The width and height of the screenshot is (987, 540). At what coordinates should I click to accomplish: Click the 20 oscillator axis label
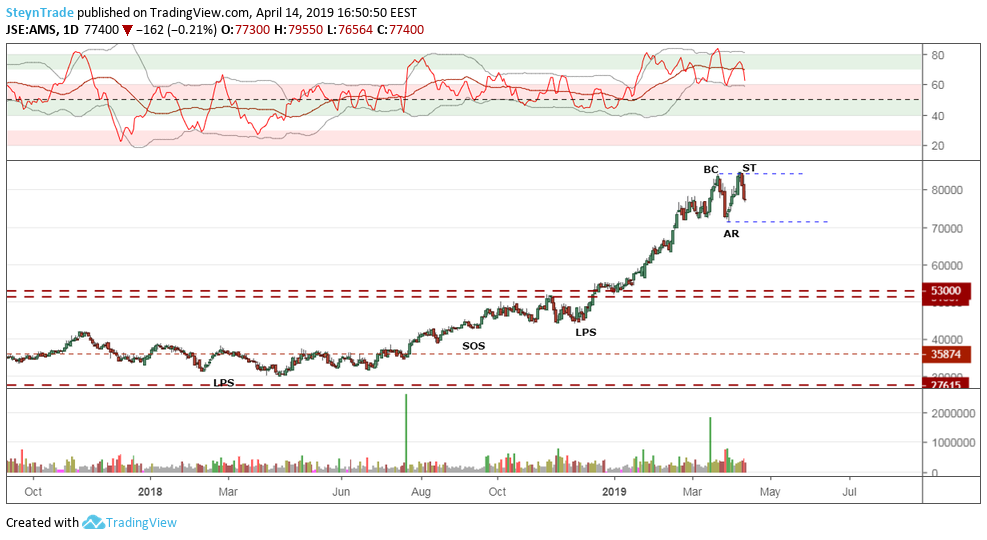[x=938, y=145]
